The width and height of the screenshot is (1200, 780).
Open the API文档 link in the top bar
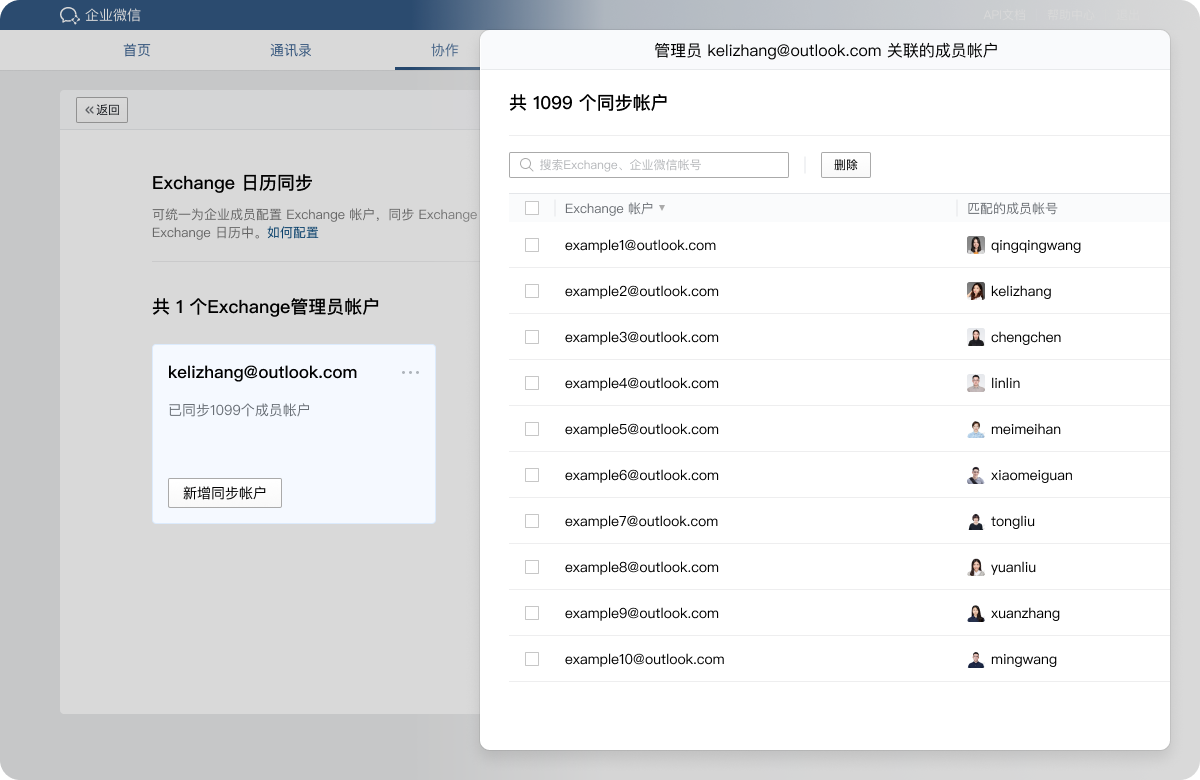pos(1005,15)
